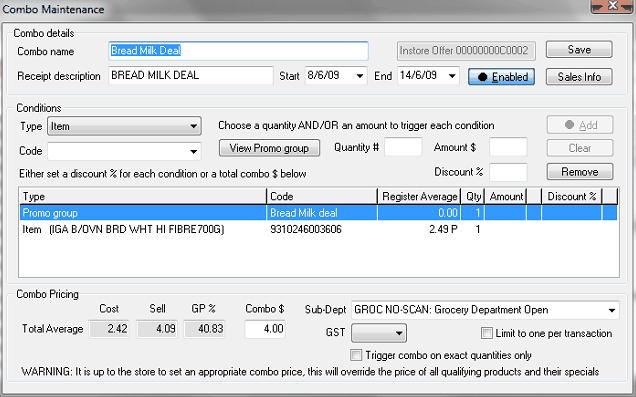Image resolution: width=636 pixels, height=397 pixels.
Task: Check Limit to one per transaction
Action: pyautogui.click(x=486, y=333)
